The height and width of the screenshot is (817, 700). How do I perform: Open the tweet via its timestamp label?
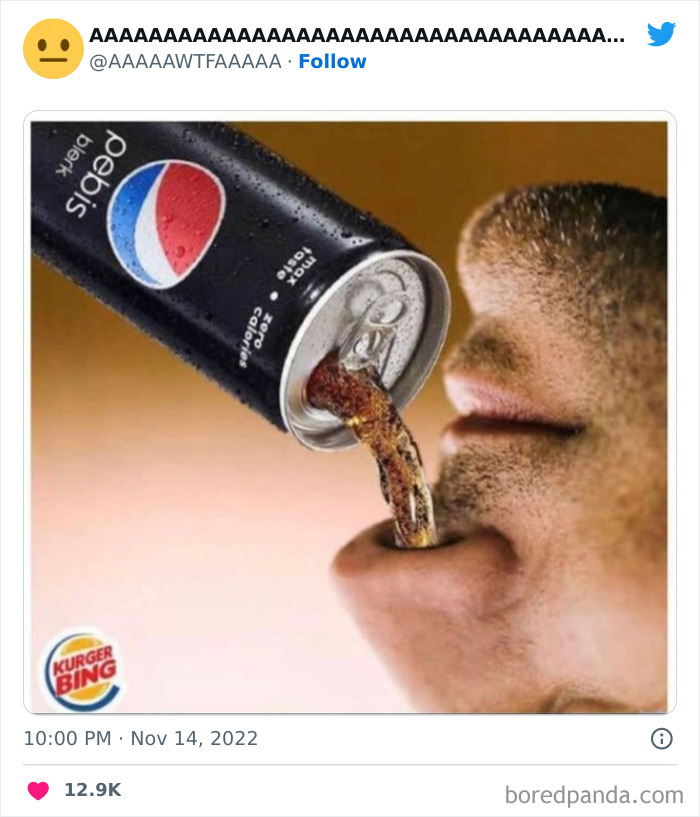point(138,739)
